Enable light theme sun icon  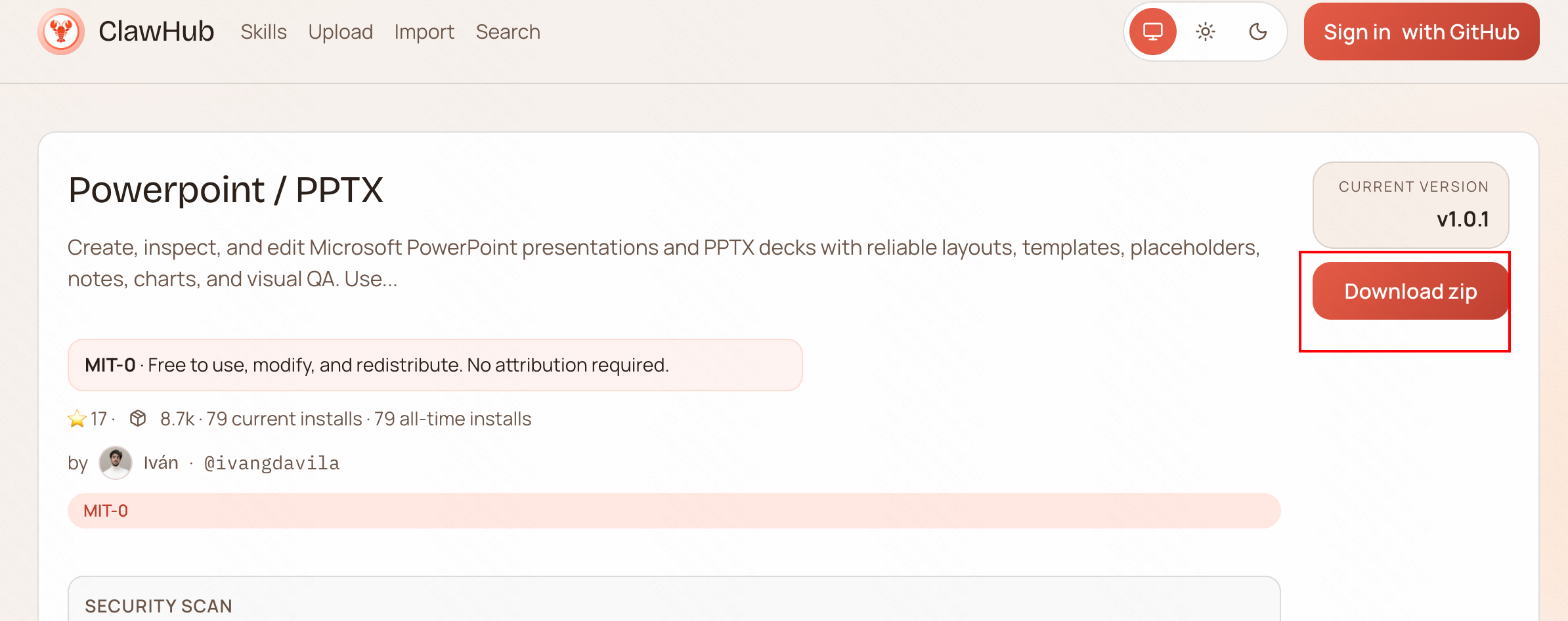1206,32
